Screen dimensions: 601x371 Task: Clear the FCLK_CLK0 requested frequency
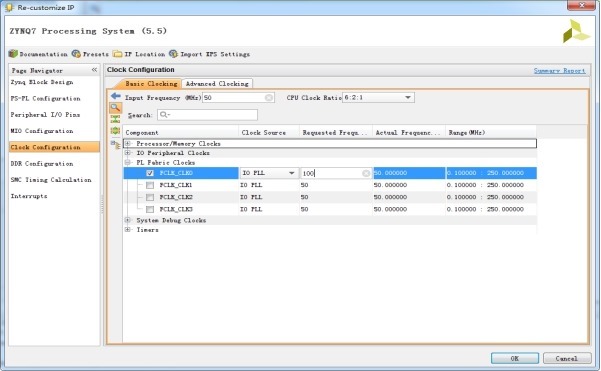click(366, 173)
